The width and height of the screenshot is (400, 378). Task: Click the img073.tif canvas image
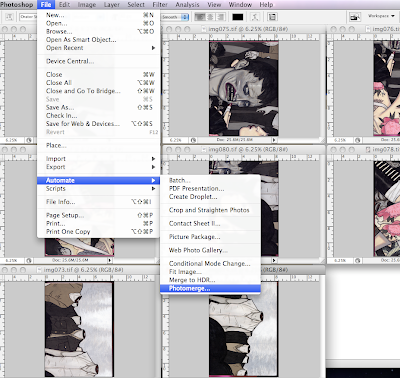pyautogui.click(x=79, y=329)
